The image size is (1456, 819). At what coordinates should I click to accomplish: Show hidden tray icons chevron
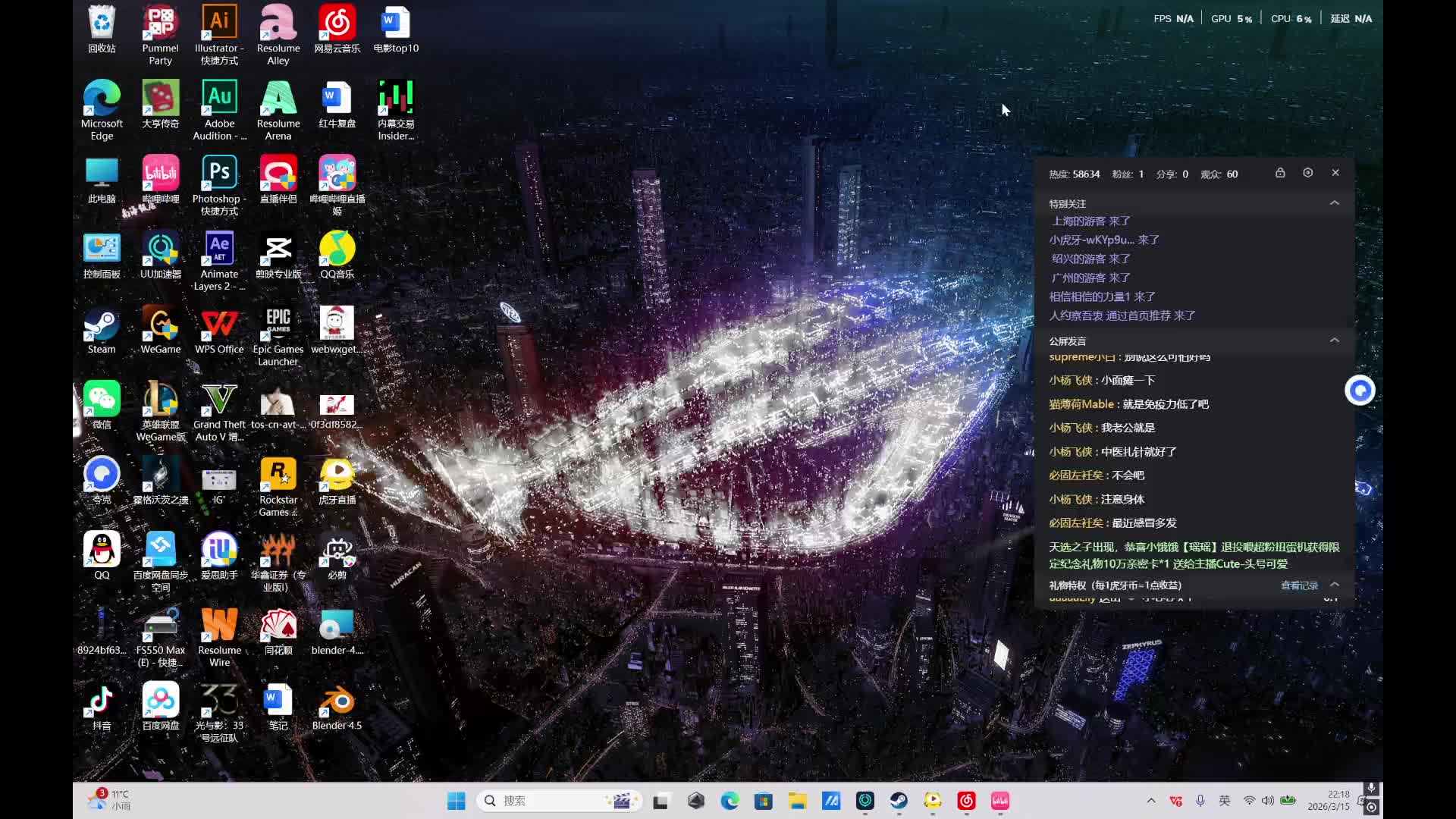coord(1151,801)
